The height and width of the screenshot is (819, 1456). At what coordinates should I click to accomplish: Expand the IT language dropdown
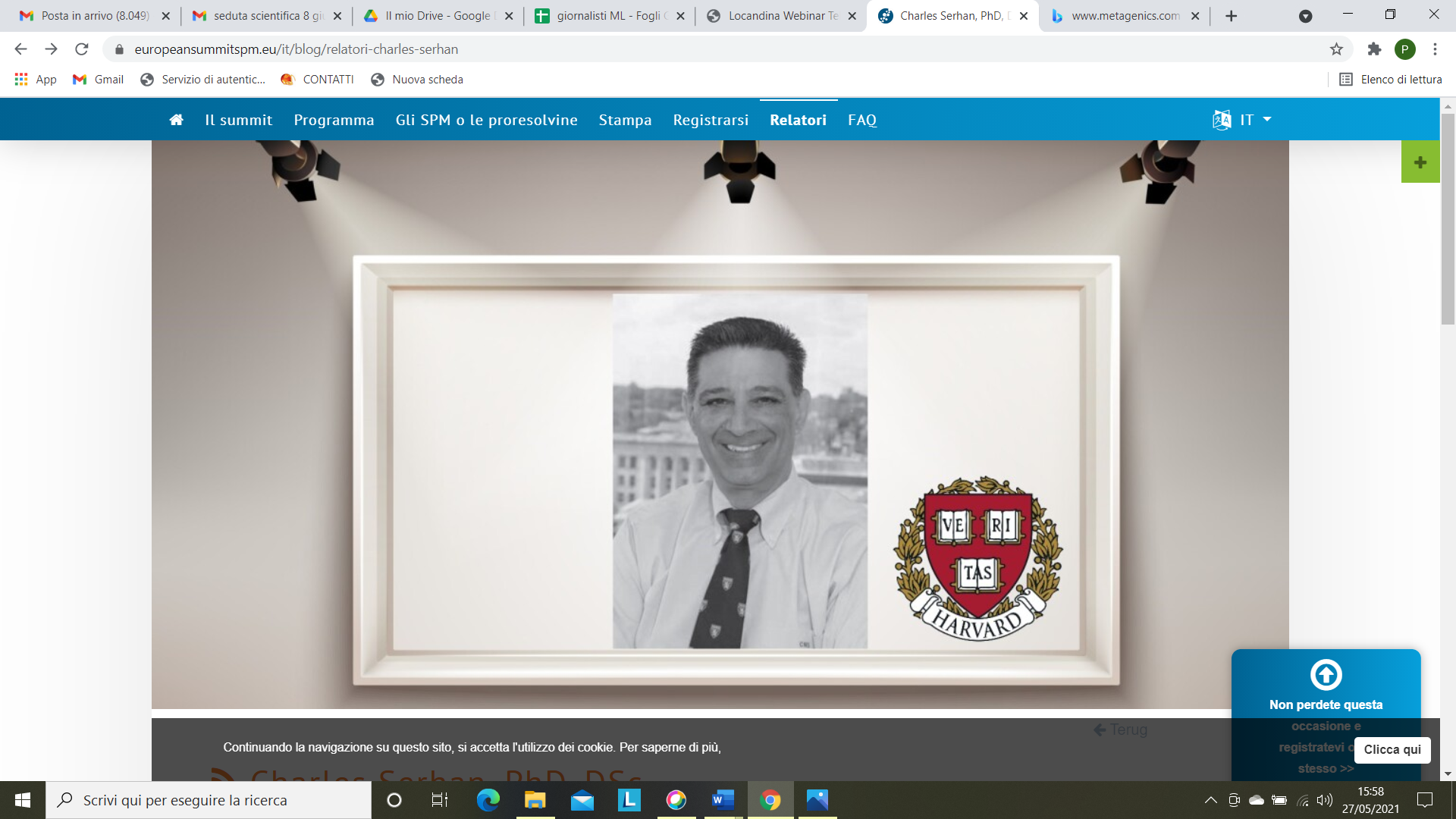(1241, 120)
